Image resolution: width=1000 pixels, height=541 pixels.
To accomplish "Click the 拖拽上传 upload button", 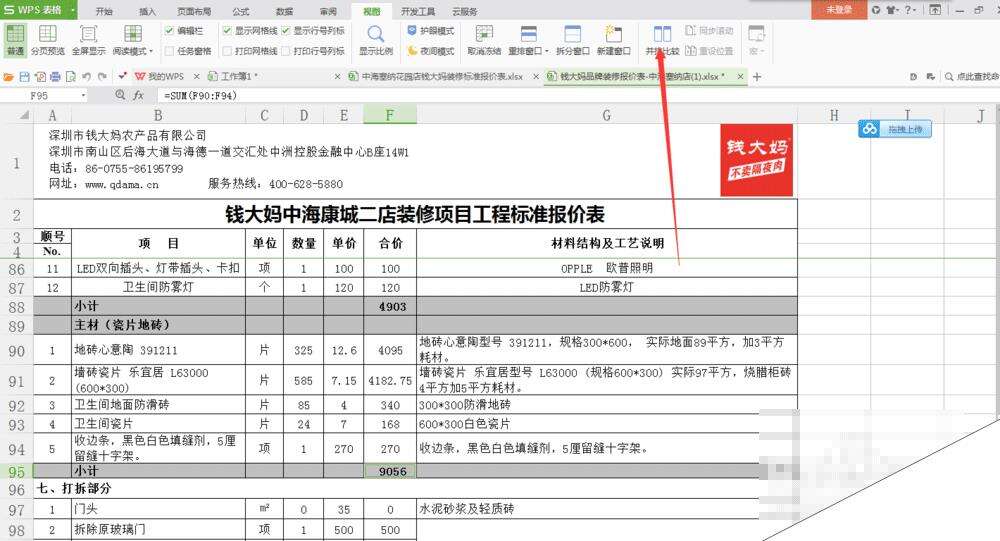I will click(895, 129).
